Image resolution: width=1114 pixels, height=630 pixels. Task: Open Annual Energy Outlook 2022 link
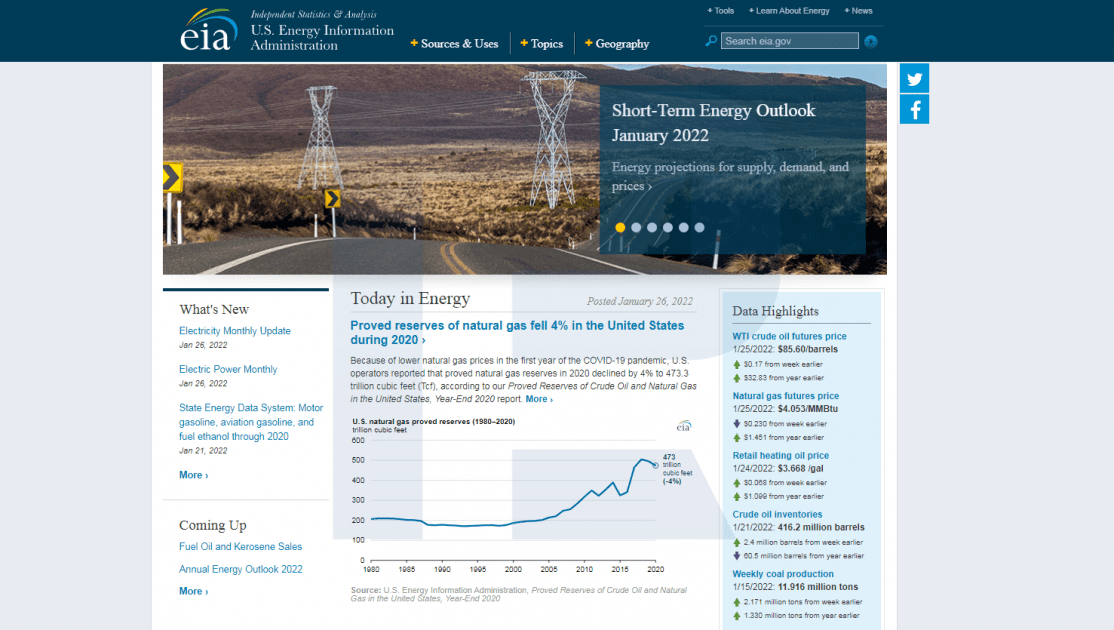240,569
